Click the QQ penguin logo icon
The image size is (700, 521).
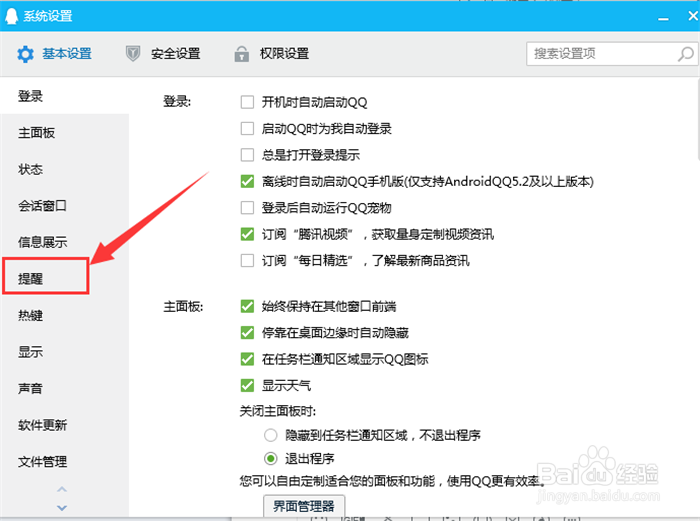coord(11,16)
